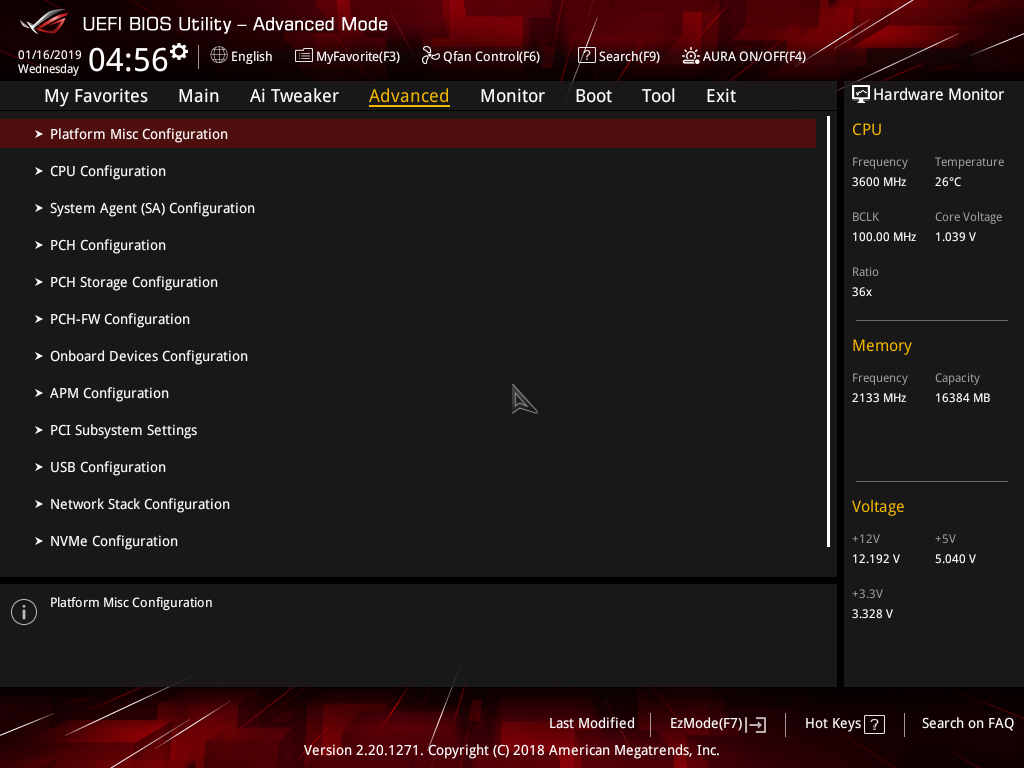This screenshot has width=1024, height=768.
Task: Open MyFavorite with its toolbar icon
Action: click(302, 56)
